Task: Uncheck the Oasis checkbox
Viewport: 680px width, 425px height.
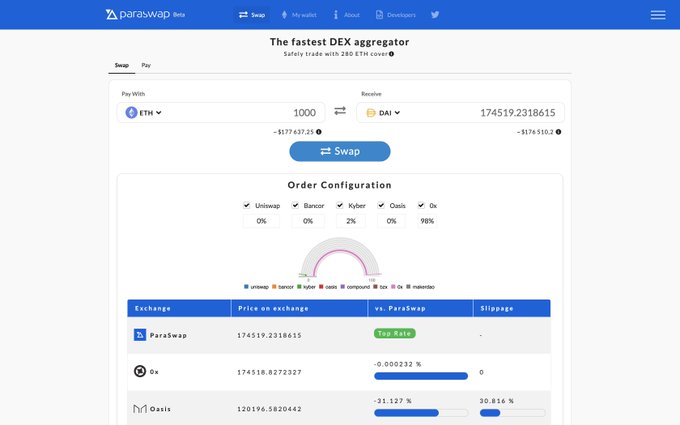Action: (x=381, y=205)
